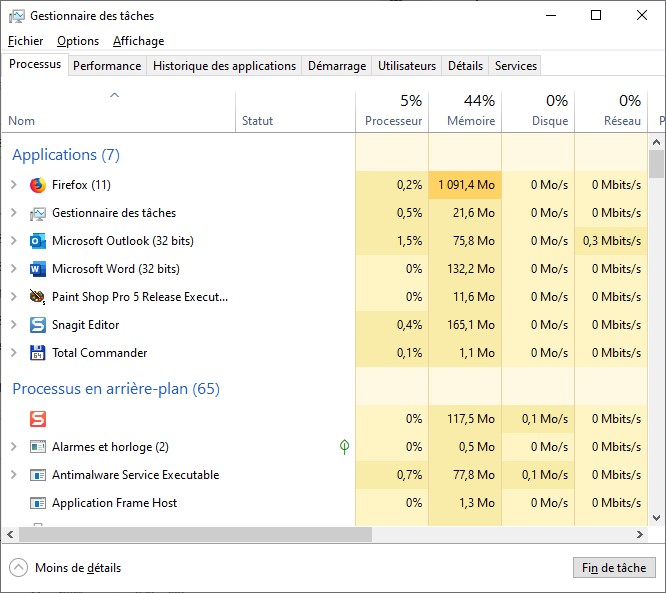Screen dimensions: 666x593
Task: Expand the Alarmes et horloge entry
Action: 13,447
